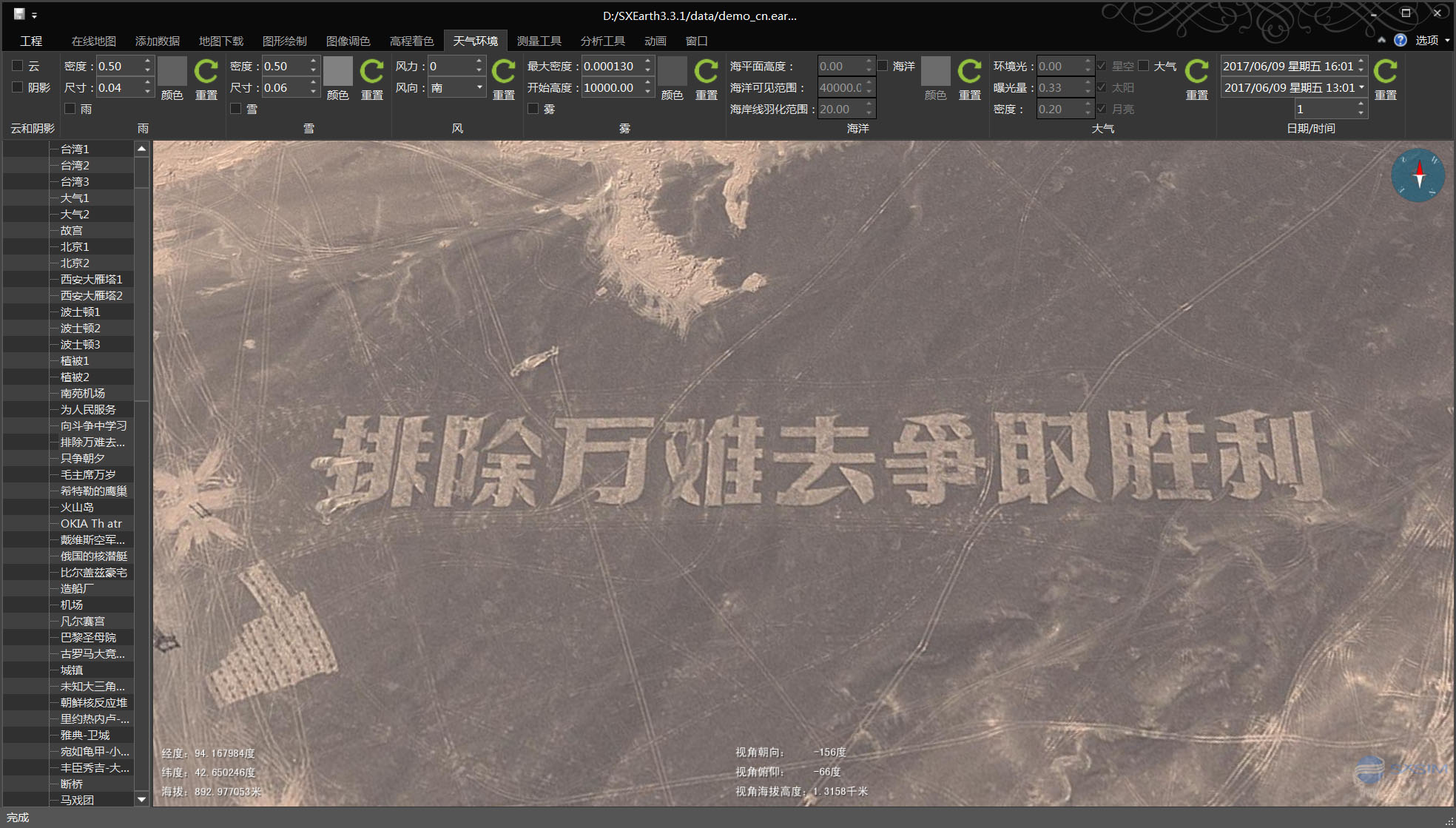Viewport: 1456px width, 828px height.
Task: Switch to the 添加数据 tab
Action: click(158, 41)
